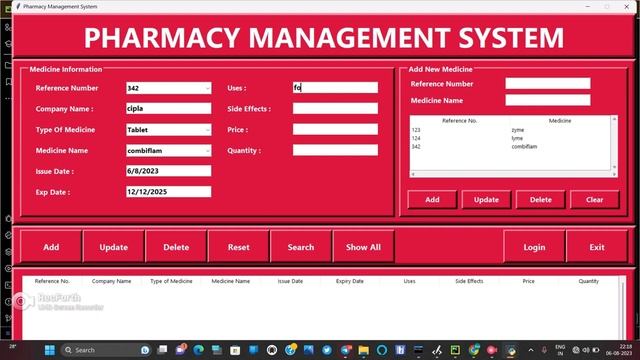Click the main Delete button in button row
This screenshot has width=640, height=360.
point(176,247)
